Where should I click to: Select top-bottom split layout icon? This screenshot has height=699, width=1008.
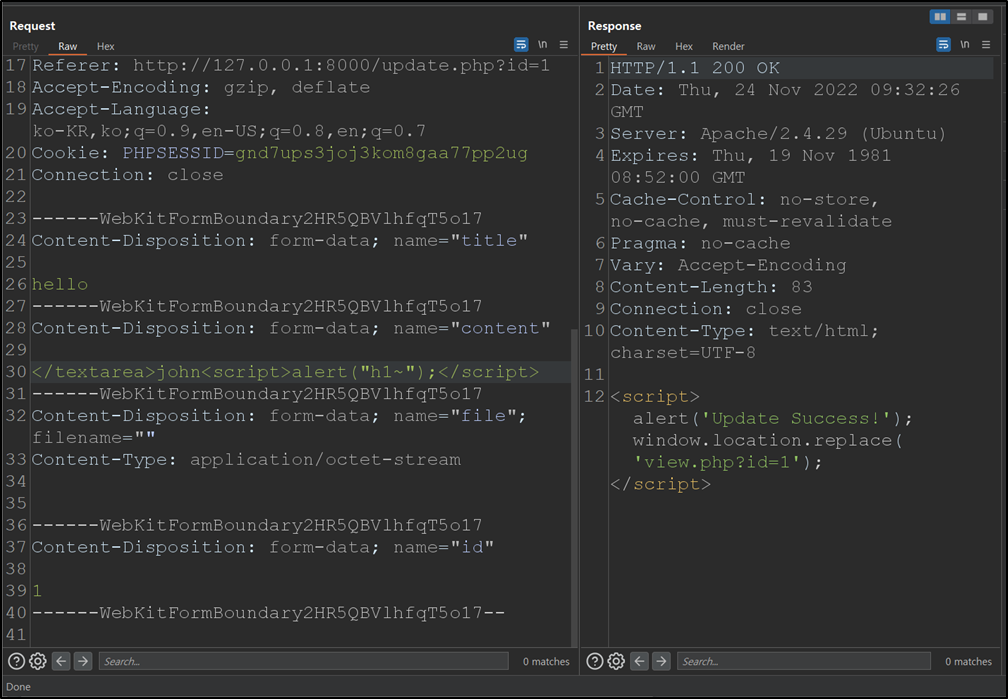[962, 17]
